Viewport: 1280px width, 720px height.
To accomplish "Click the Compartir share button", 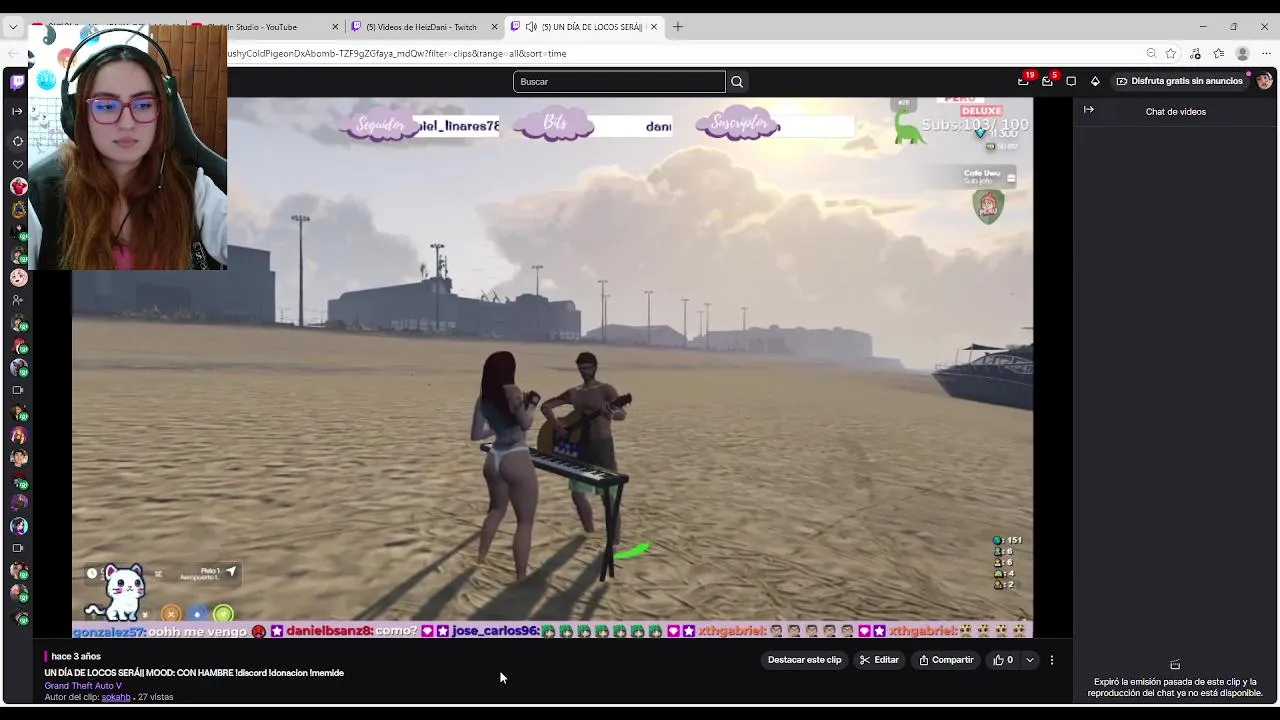I will point(946,660).
